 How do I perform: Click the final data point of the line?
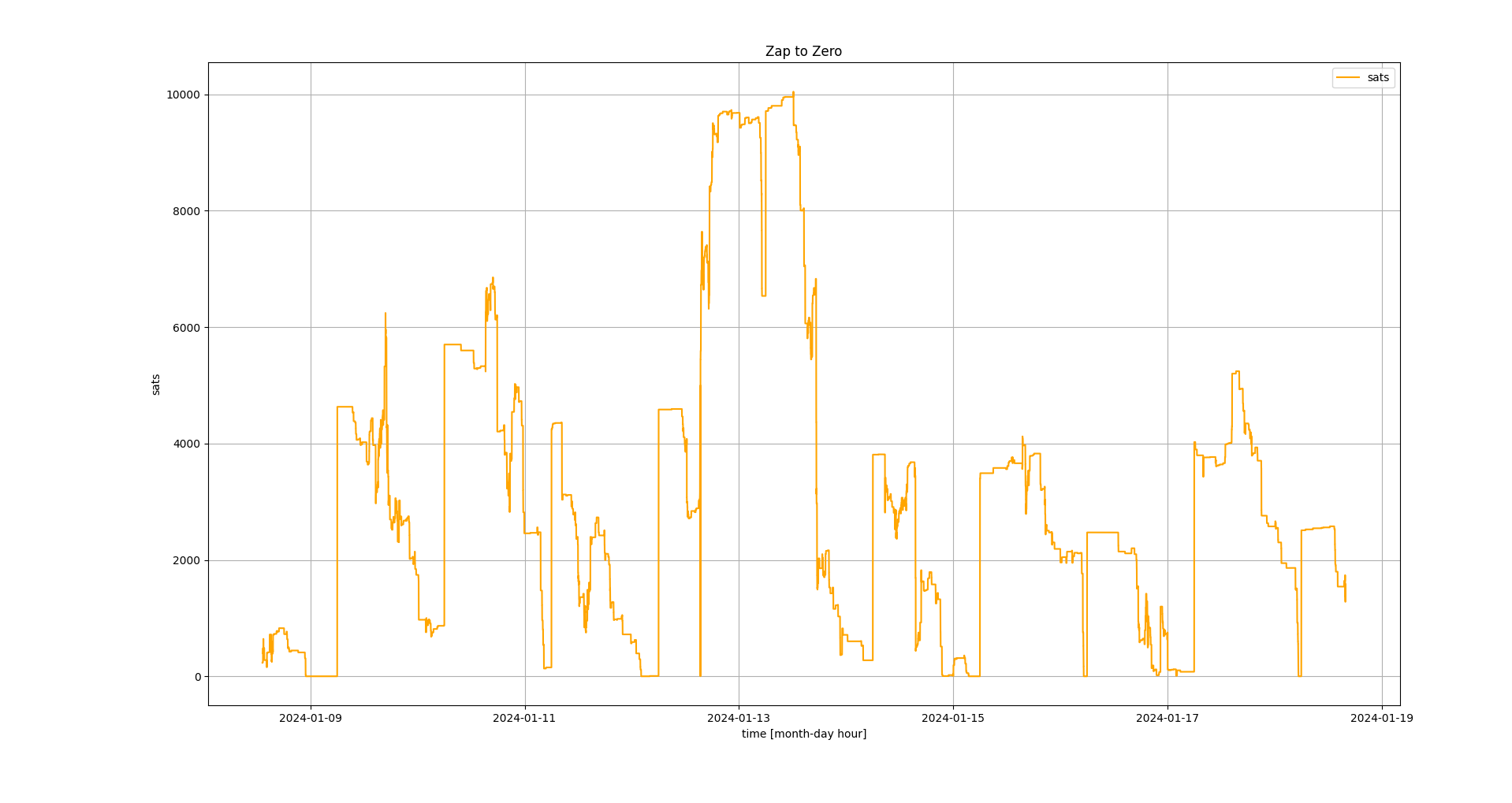(1345, 600)
